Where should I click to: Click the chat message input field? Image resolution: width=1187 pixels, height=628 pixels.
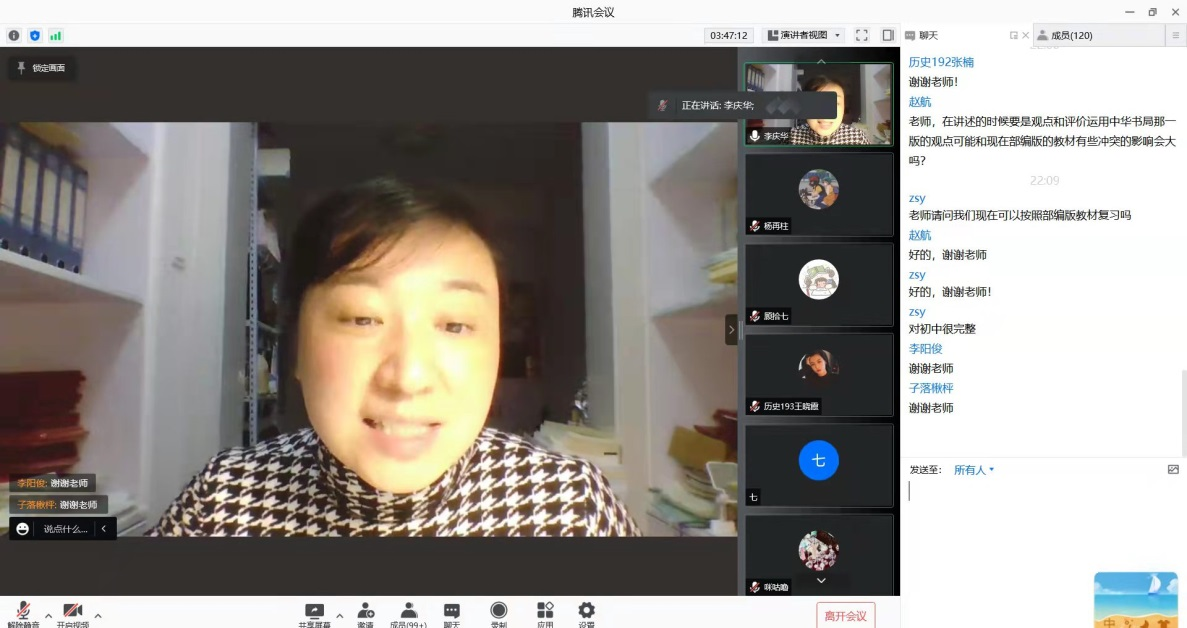coord(1040,510)
